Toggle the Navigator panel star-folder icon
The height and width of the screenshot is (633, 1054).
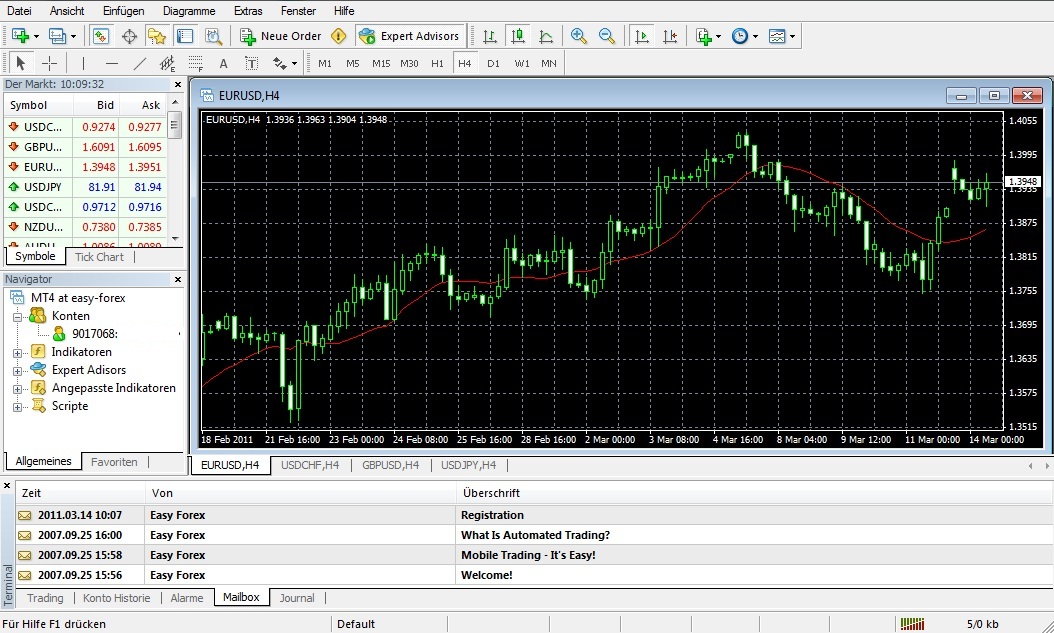pyautogui.click(x=157, y=36)
